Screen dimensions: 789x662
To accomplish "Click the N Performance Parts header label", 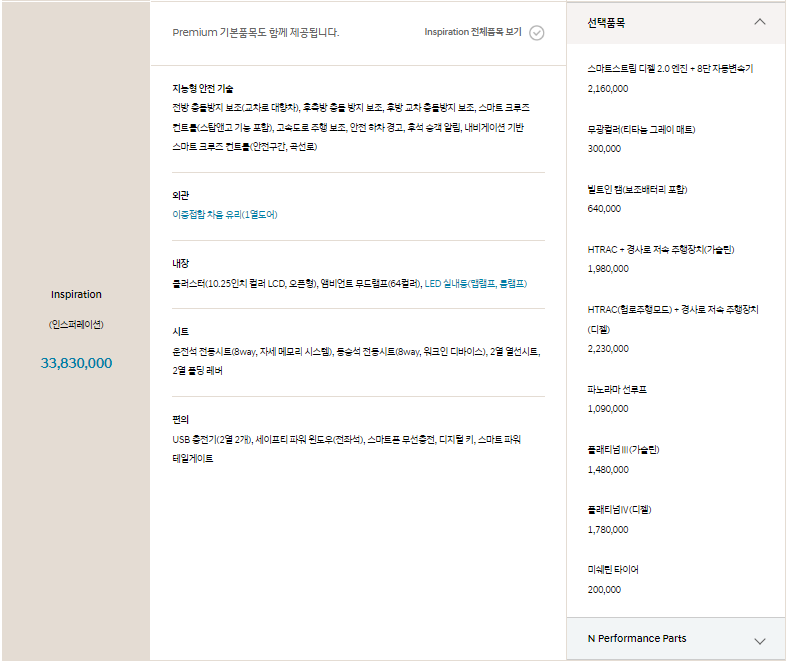I will pos(637,638).
